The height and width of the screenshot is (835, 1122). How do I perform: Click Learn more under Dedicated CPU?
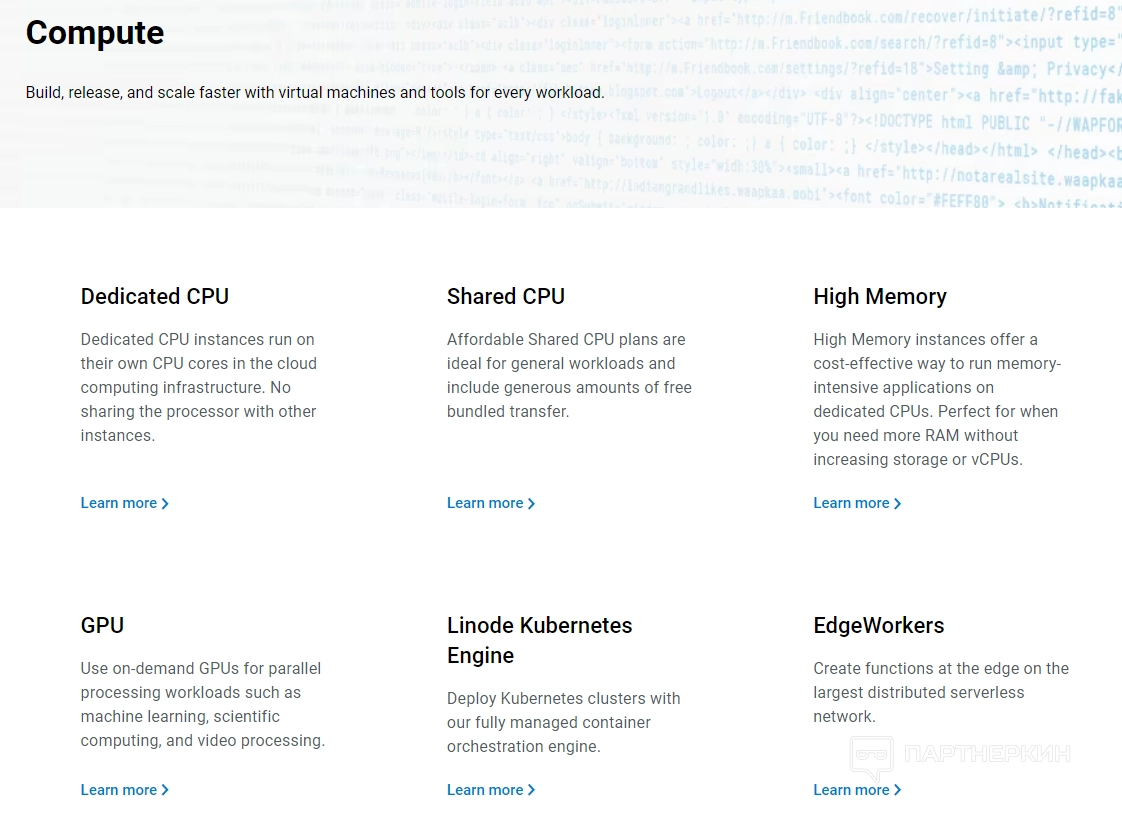(119, 503)
